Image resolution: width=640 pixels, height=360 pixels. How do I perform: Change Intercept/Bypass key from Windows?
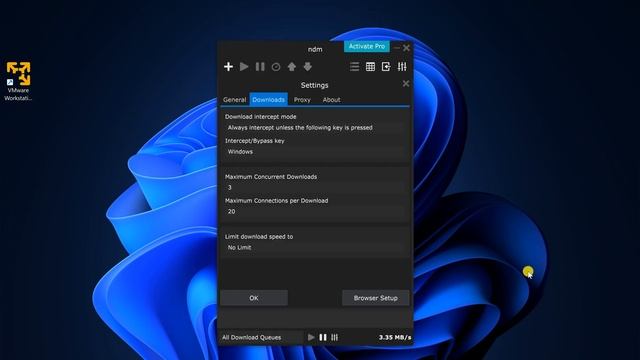(315, 152)
